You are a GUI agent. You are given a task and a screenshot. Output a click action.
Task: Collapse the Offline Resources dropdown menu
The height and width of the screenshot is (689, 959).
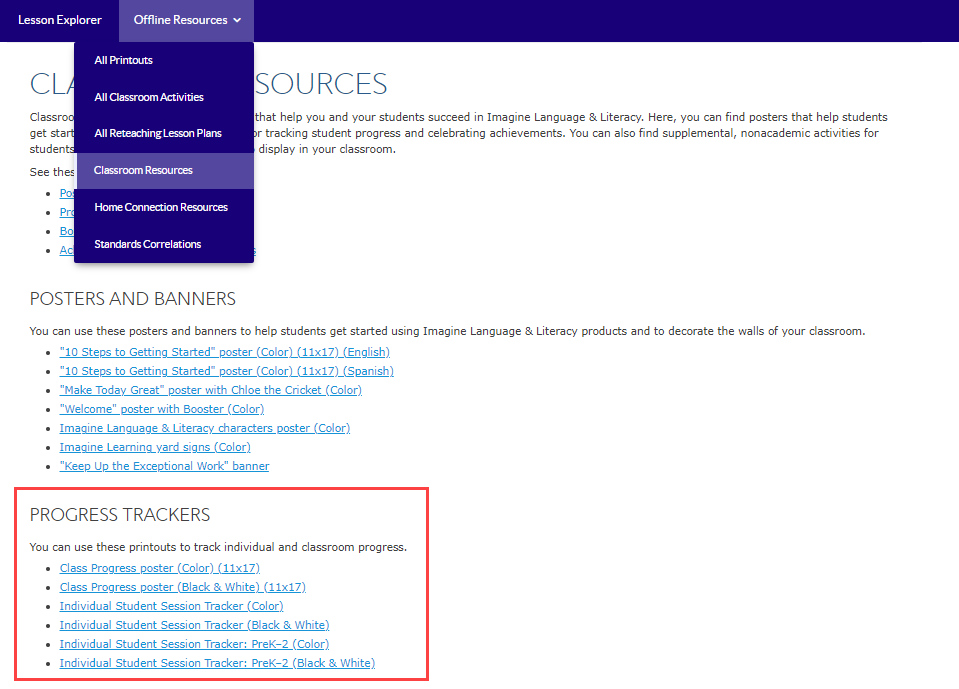click(x=186, y=20)
